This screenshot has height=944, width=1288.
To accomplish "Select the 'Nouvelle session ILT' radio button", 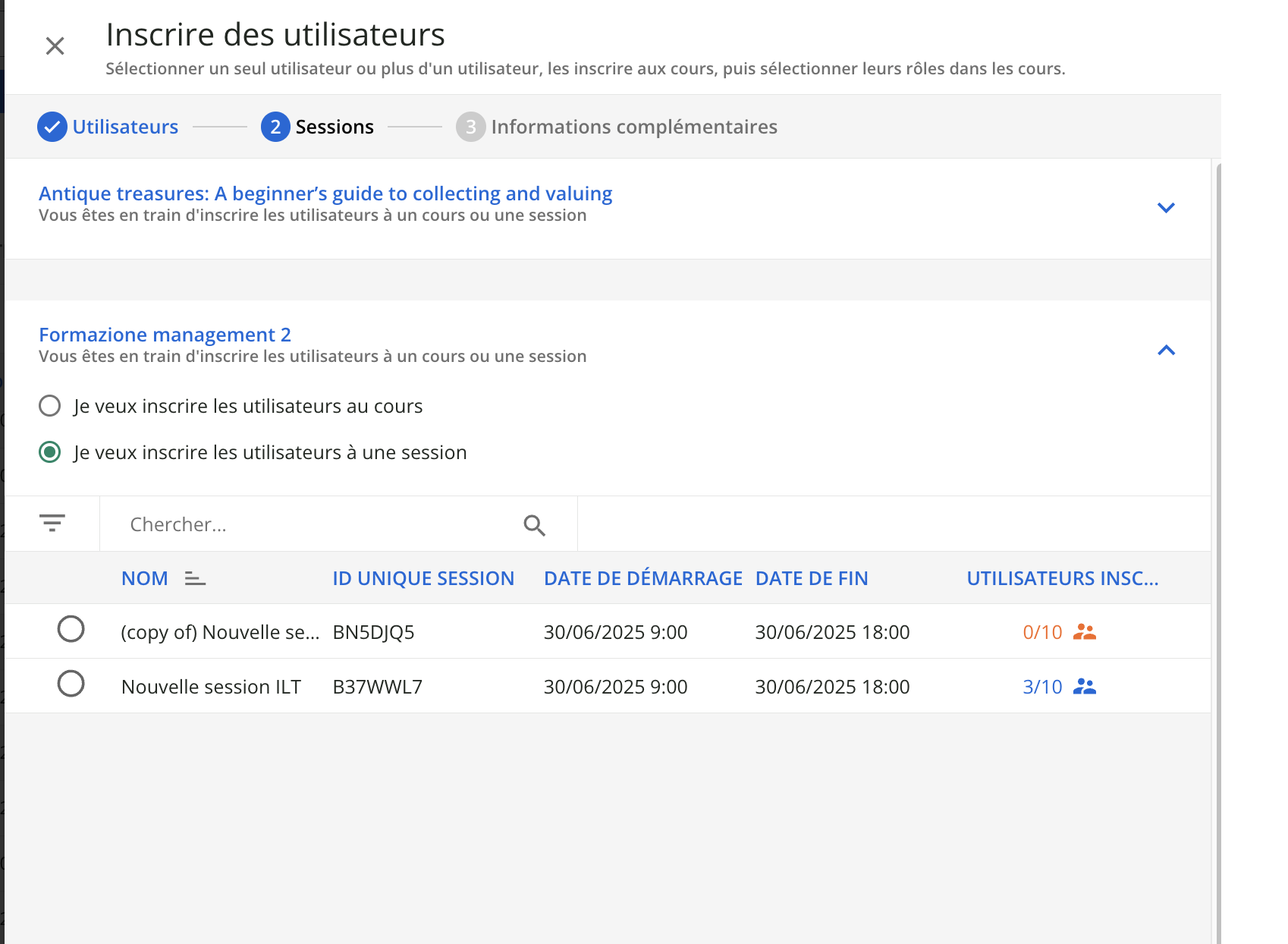I will click(71, 684).
